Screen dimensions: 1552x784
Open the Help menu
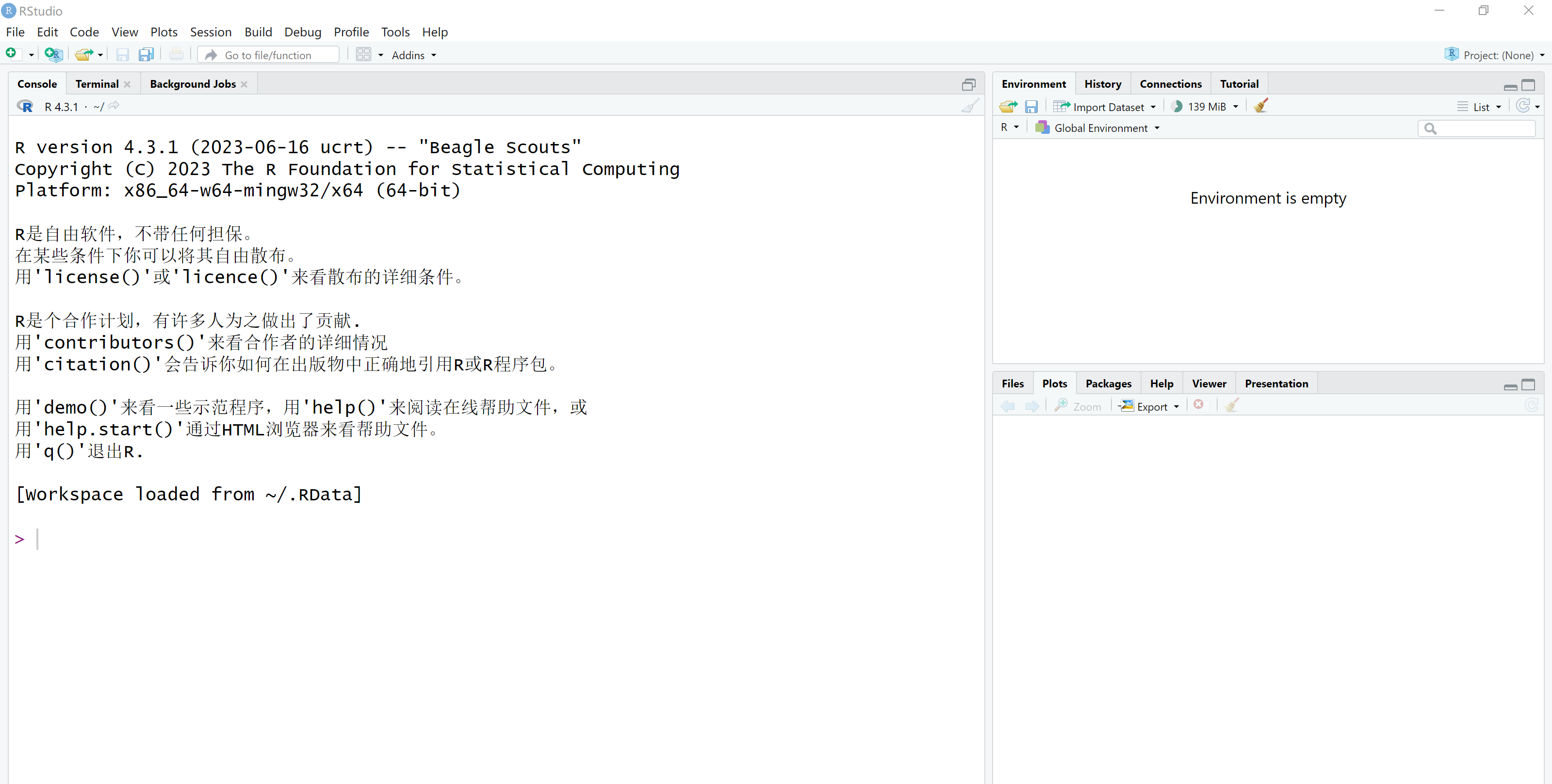434,32
